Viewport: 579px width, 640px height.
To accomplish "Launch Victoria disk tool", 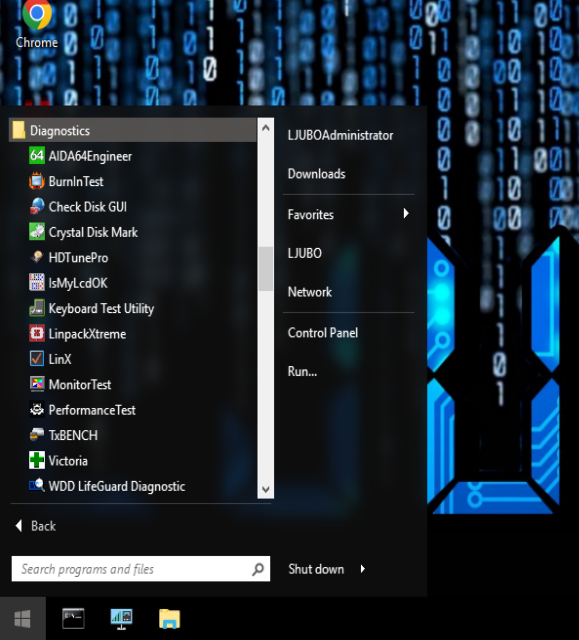I will 133,461.
